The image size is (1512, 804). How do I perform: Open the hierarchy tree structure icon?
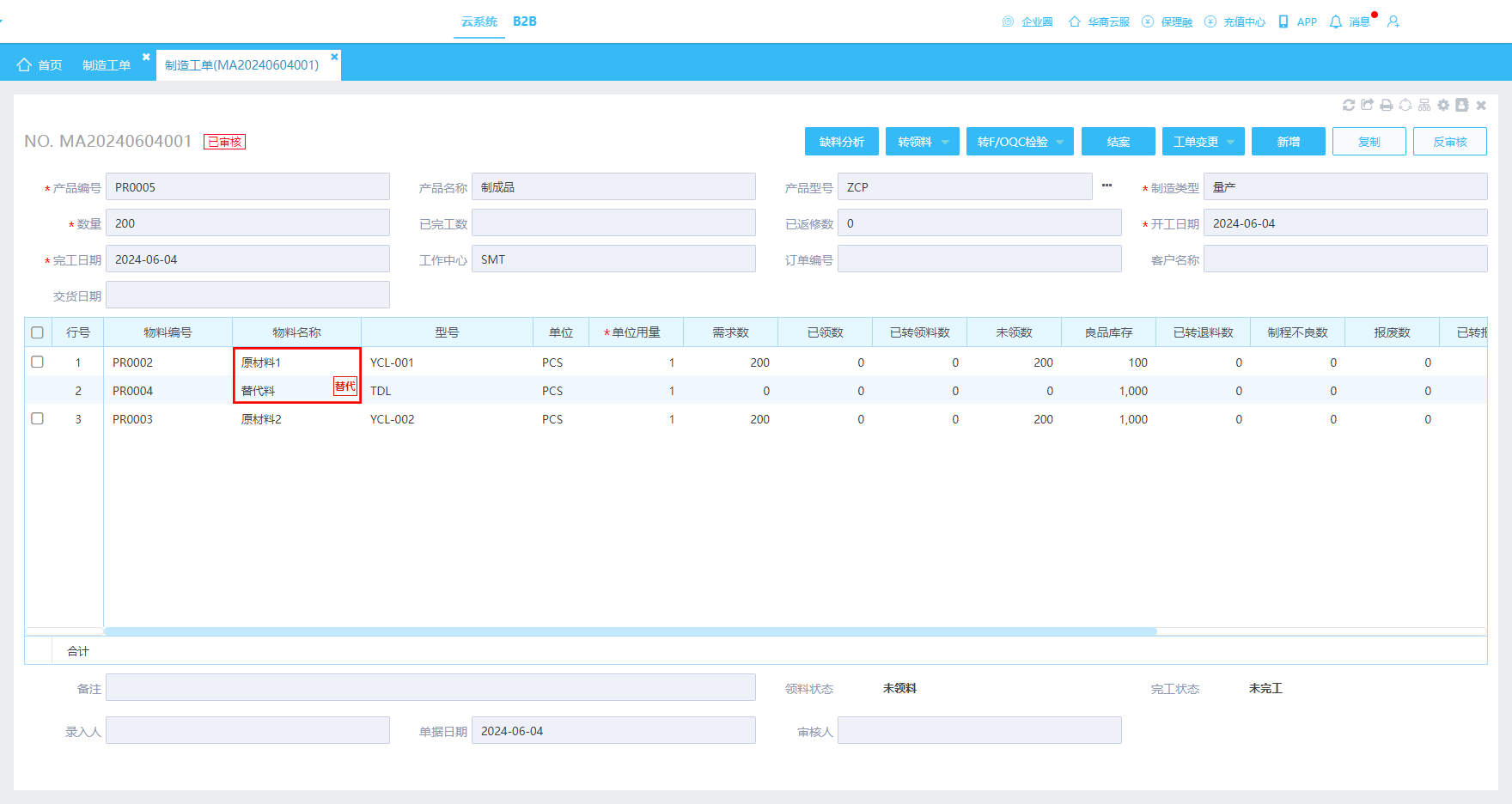(x=1424, y=105)
